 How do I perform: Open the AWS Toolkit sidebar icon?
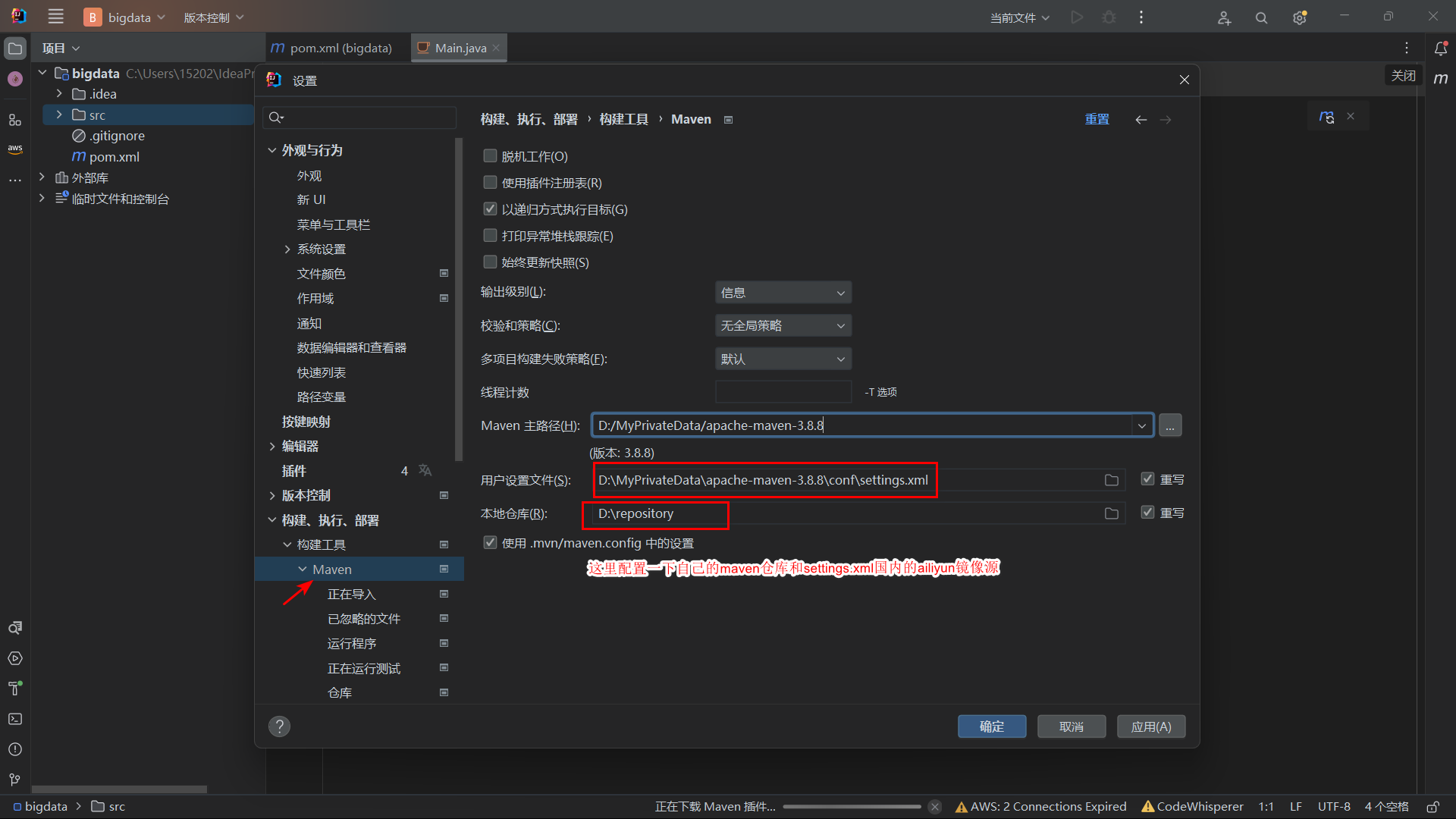15,149
